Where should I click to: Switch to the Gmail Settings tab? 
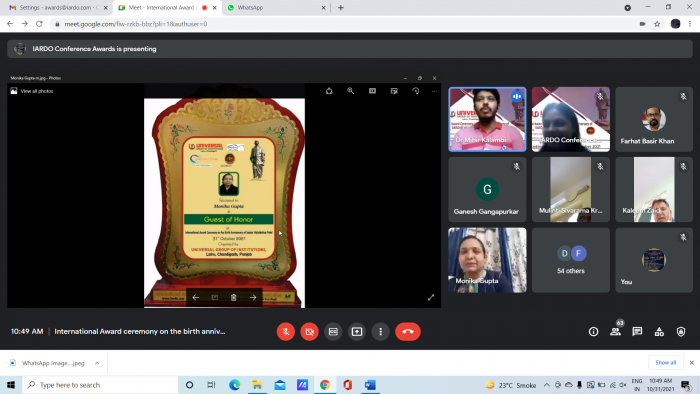pos(58,8)
